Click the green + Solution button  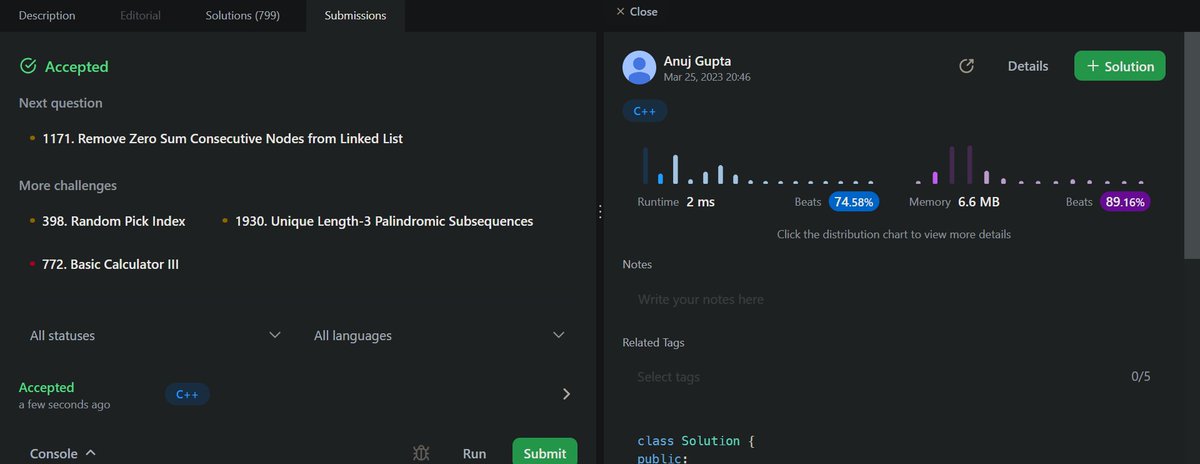click(1119, 66)
